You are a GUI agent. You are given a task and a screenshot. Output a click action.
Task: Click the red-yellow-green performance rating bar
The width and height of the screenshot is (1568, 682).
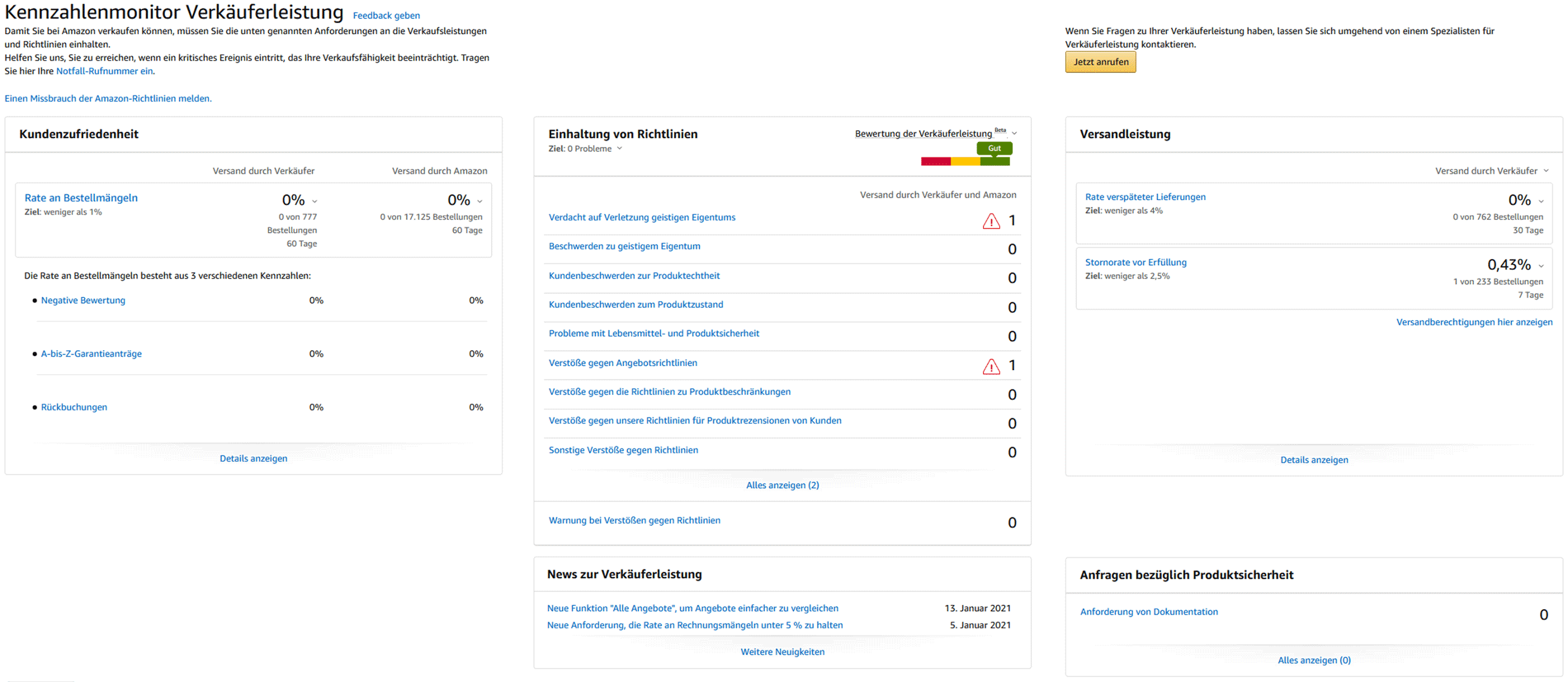tap(966, 162)
